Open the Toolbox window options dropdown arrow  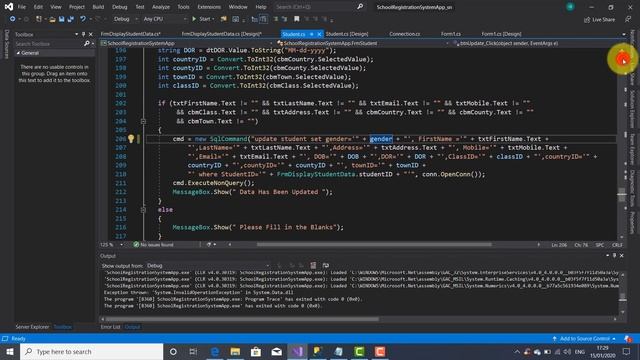pyautogui.click(x=76, y=34)
